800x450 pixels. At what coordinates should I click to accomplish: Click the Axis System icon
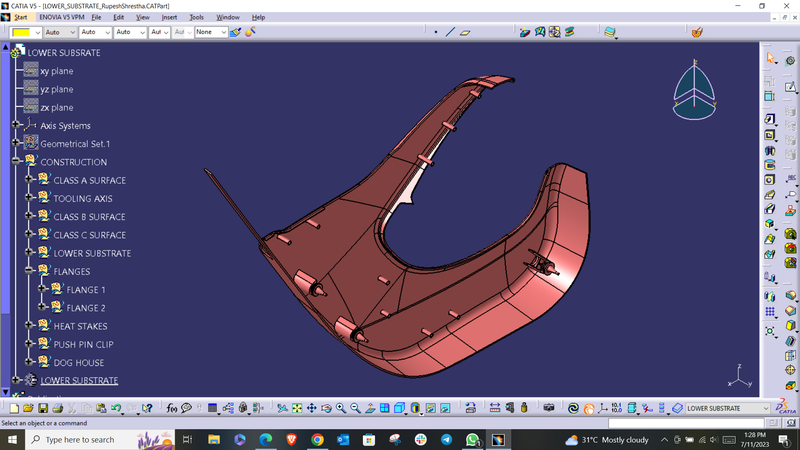coord(603,408)
